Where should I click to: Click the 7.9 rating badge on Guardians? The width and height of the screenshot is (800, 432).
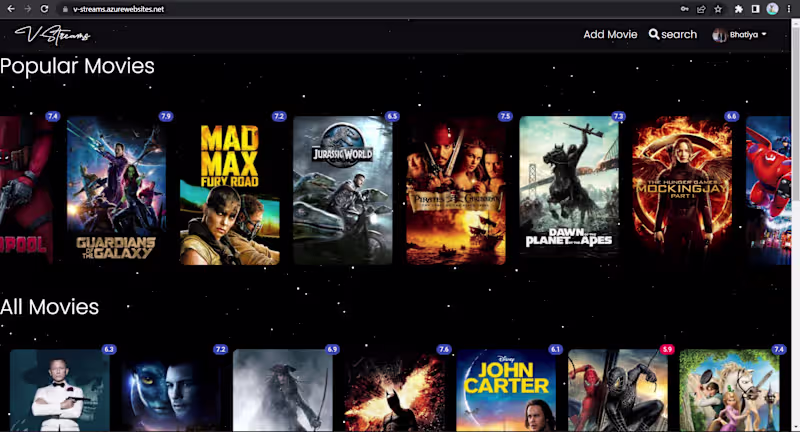tap(166, 116)
